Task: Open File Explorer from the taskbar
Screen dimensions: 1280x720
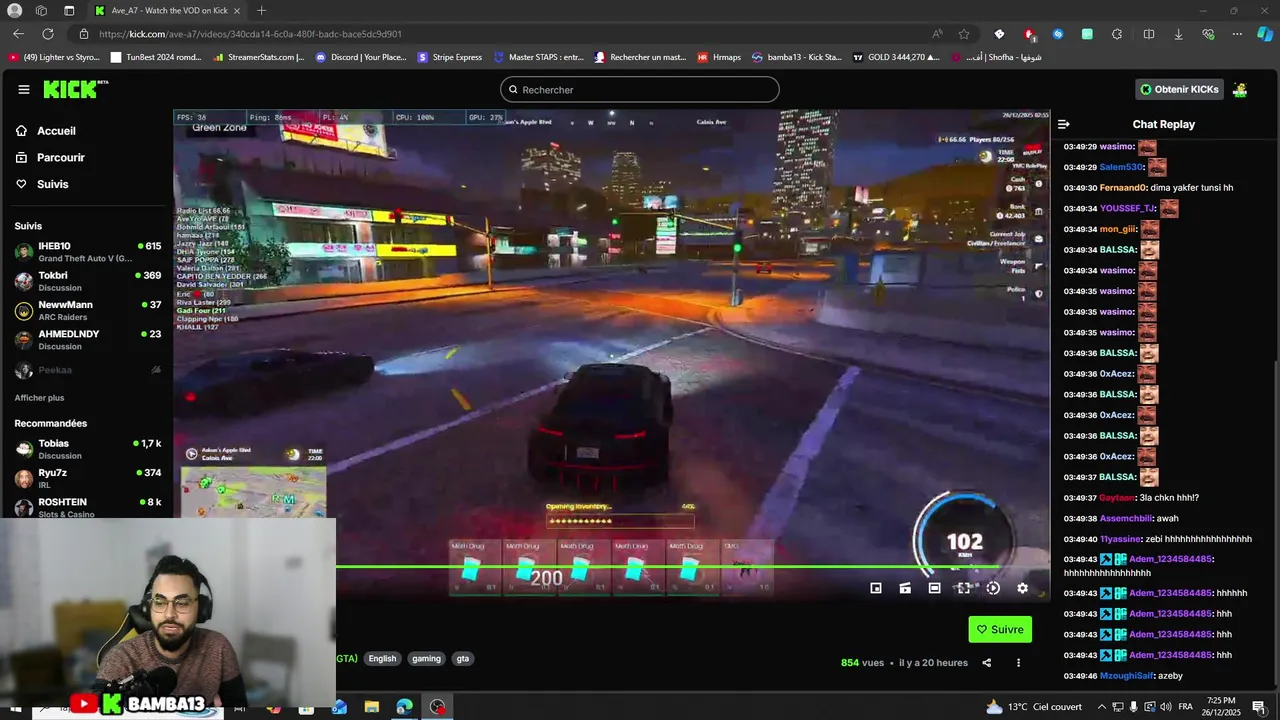Action: click(372, 707)
